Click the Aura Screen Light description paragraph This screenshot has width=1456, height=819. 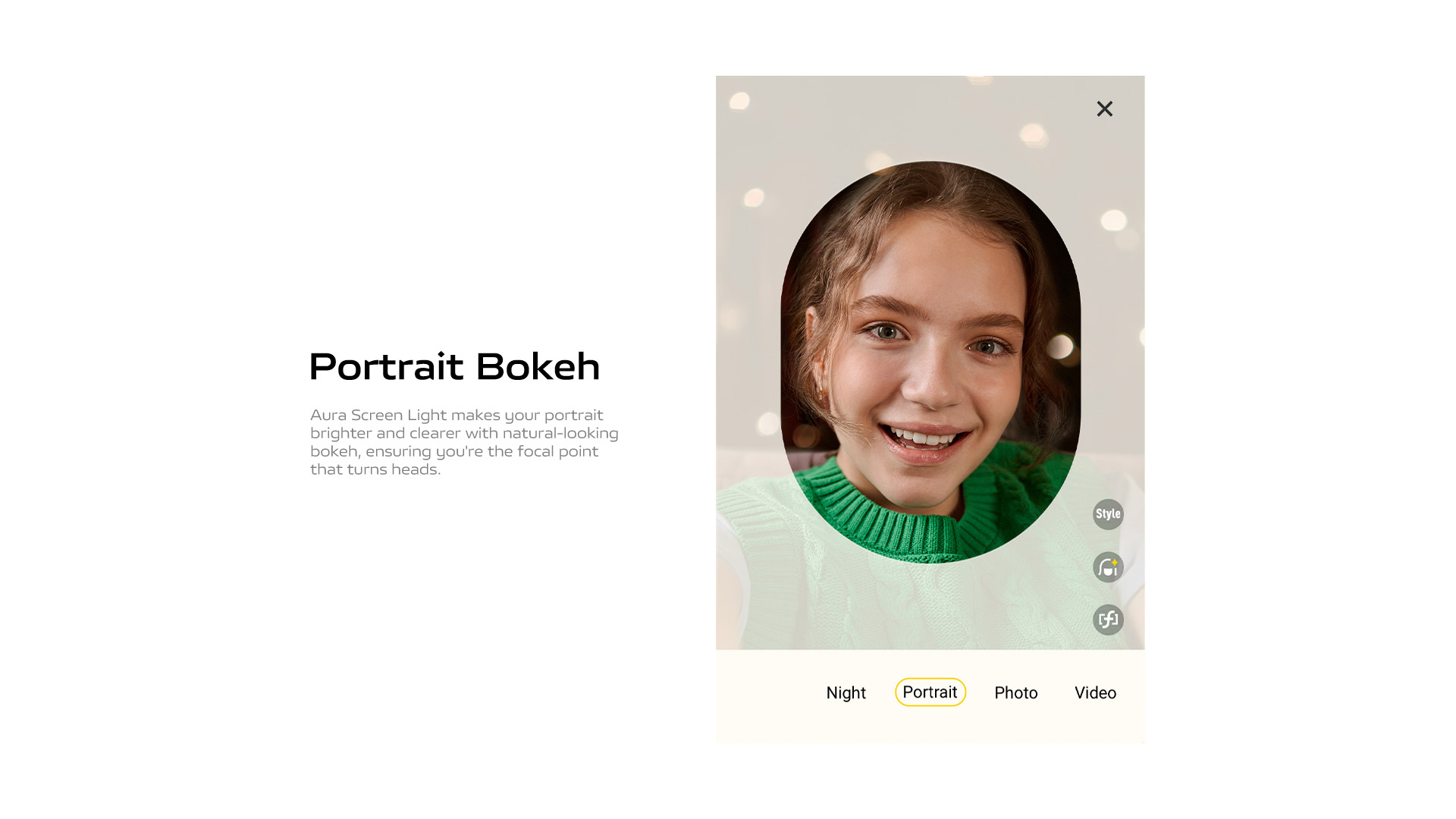tap(464, 442)
